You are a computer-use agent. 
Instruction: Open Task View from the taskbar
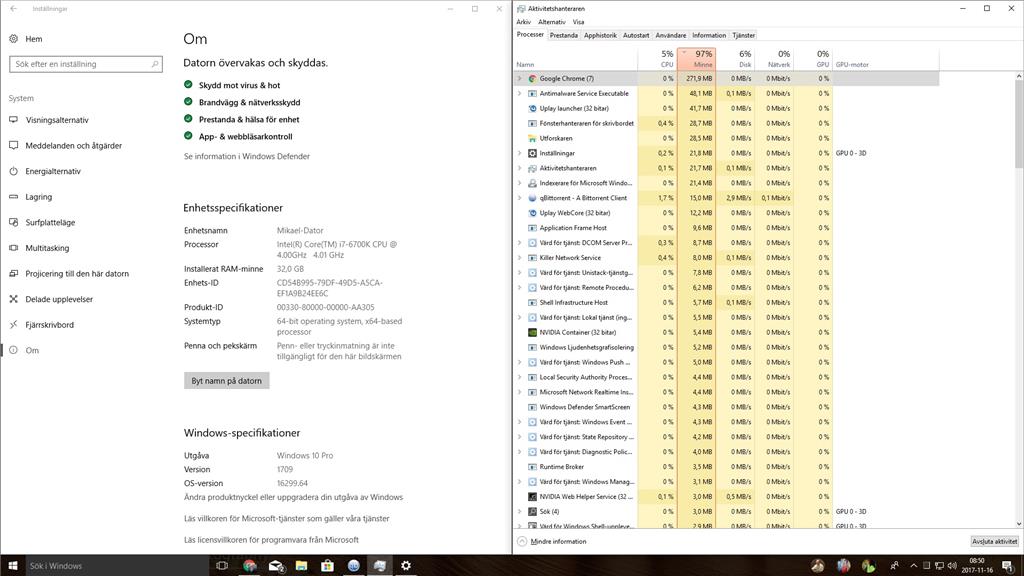(x=222, y=566)
